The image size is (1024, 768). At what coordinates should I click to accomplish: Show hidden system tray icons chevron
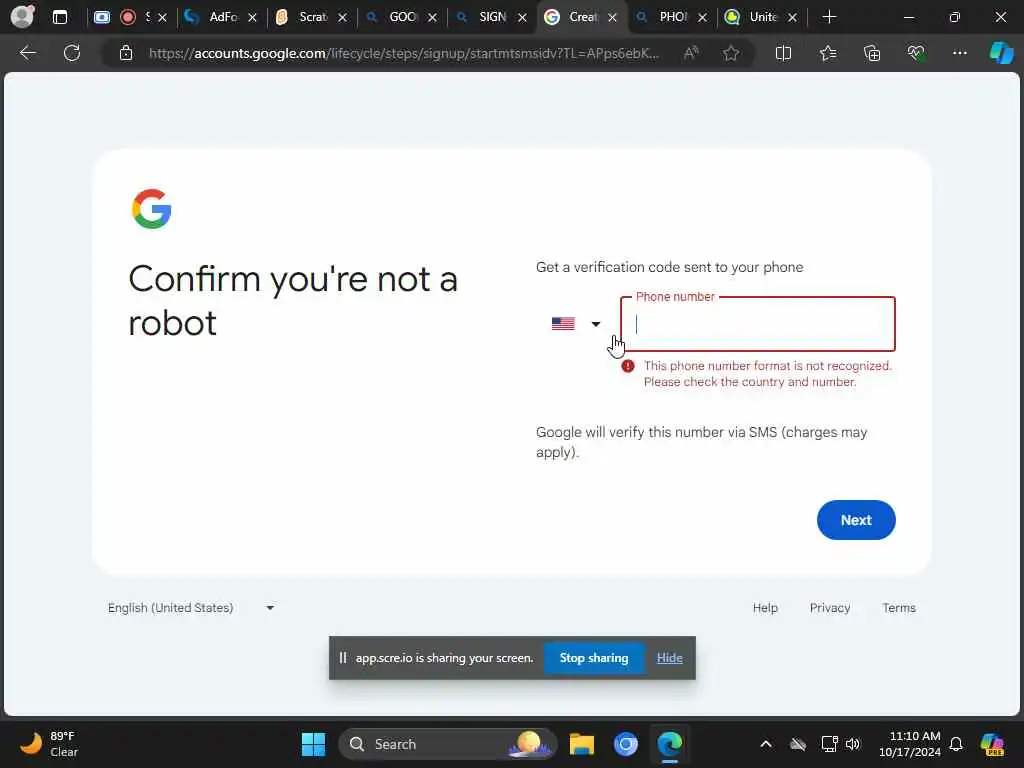coord(765,744)
